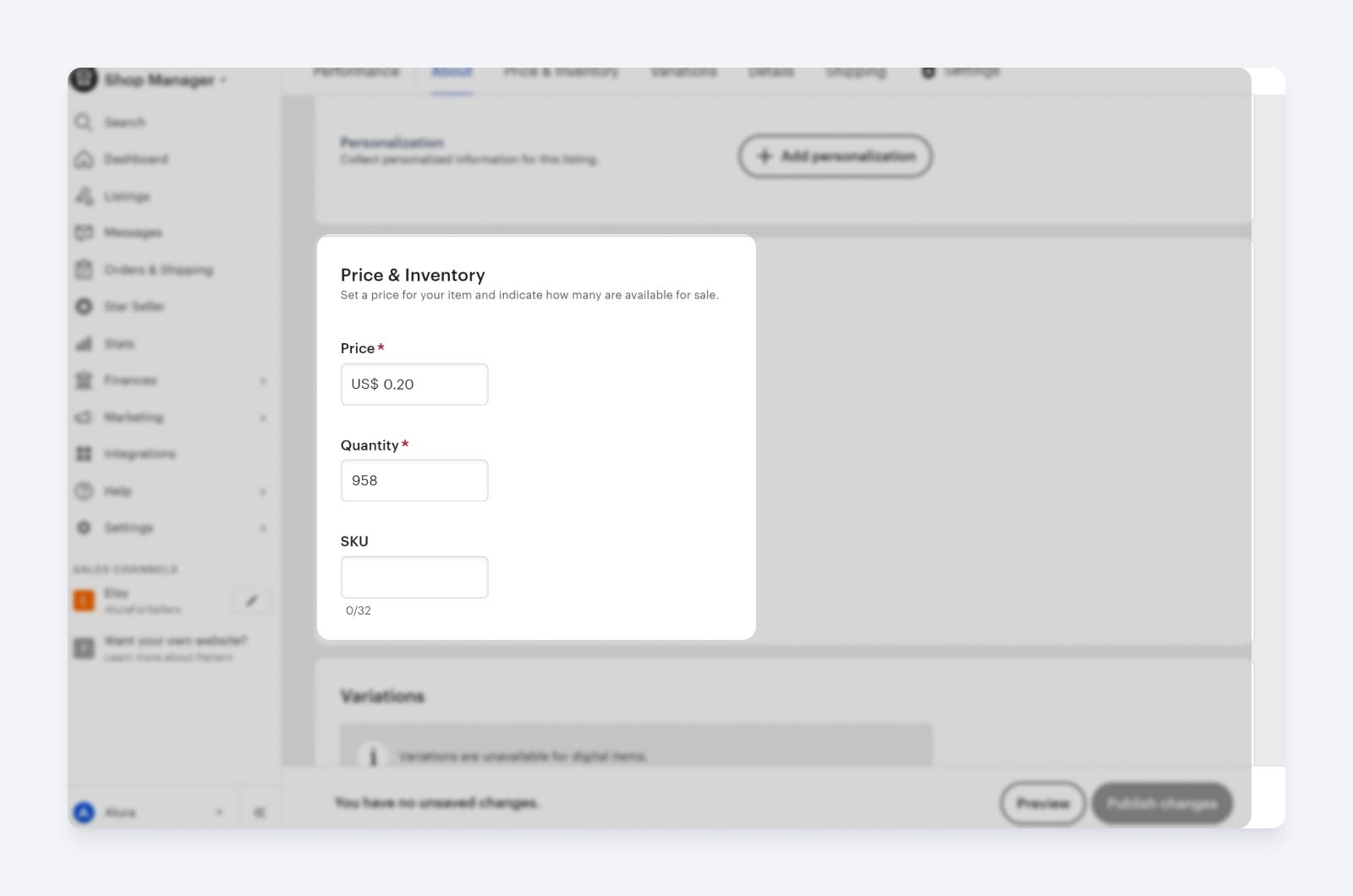Click the Price & Inventory section heading
The width and height of the screenshot is (1353, 896).
click(x=413, y=275)
